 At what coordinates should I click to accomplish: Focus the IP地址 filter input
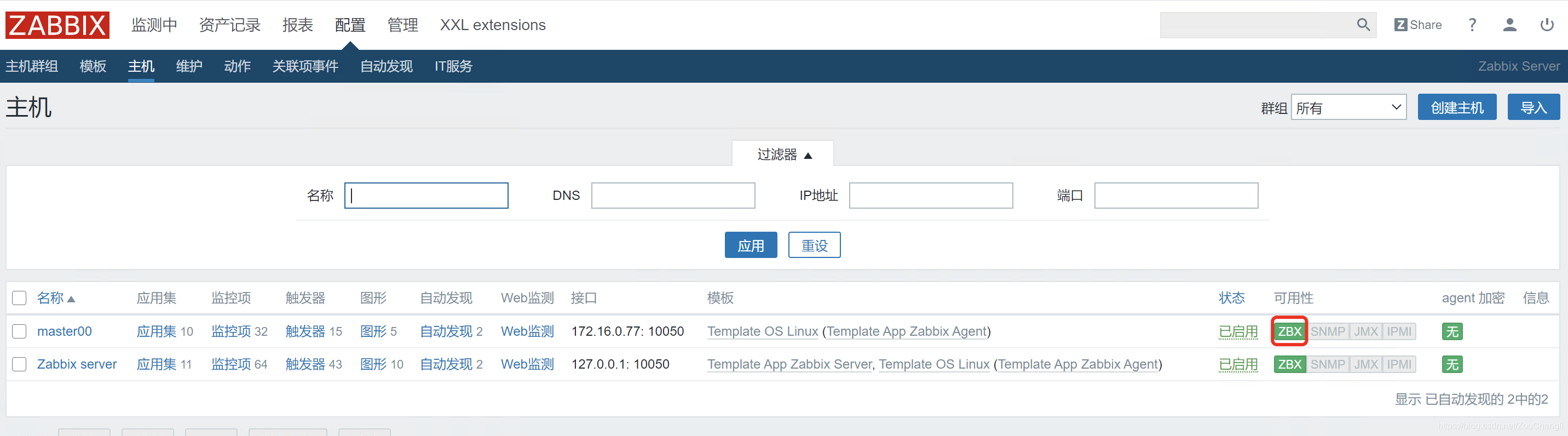tap(931, 196)
